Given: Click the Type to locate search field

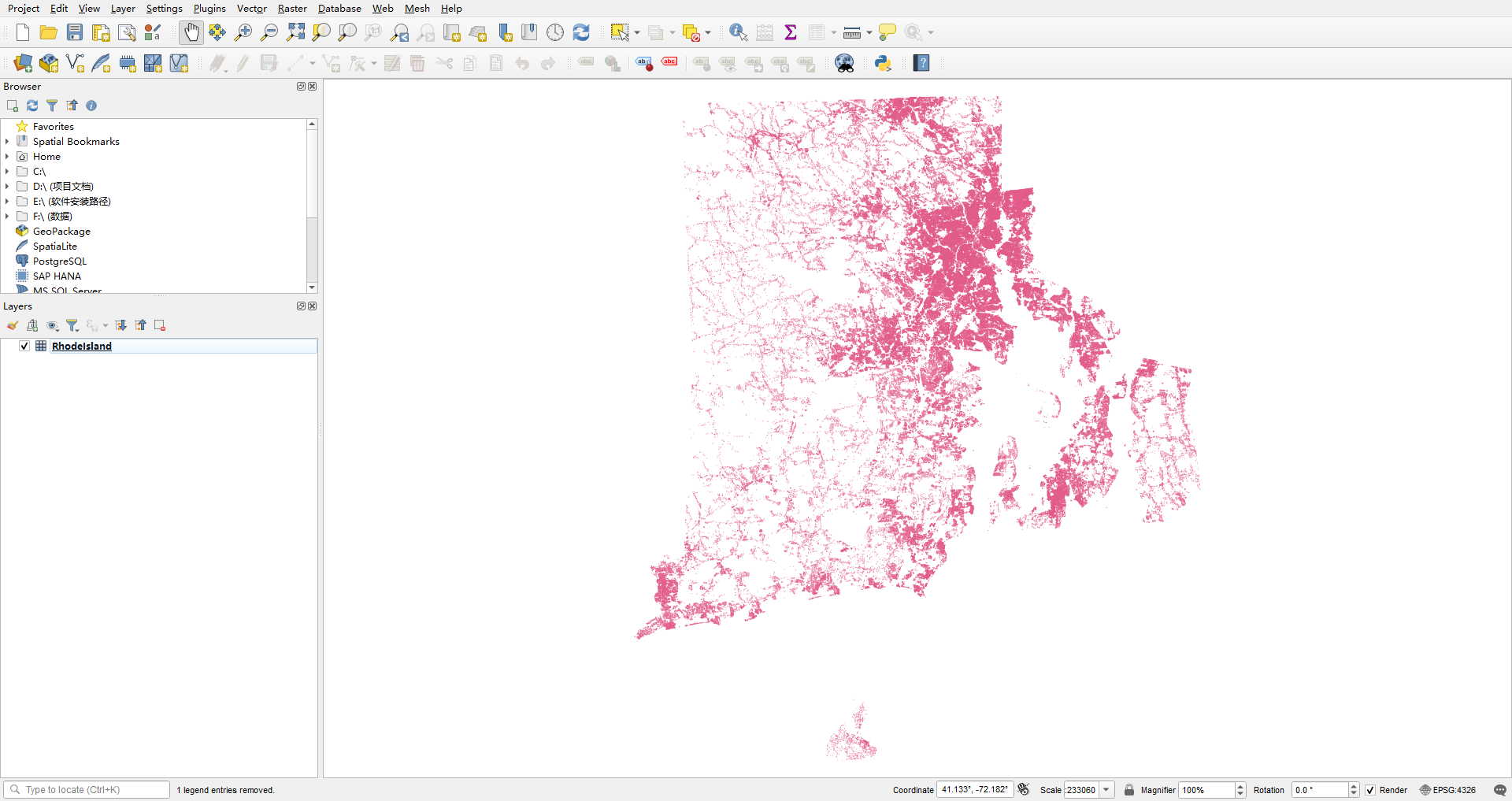Looking at the screenshot, I should [x=87, y=790].
